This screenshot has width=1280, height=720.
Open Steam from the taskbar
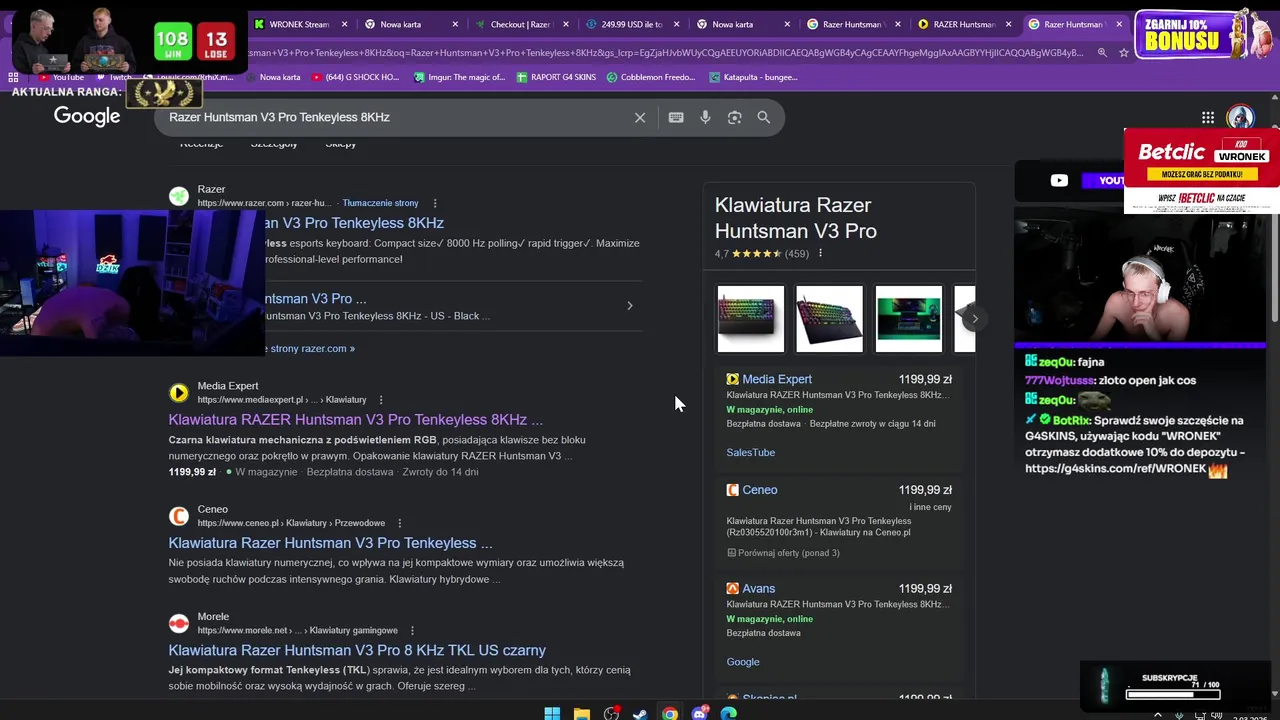(640, 713)
